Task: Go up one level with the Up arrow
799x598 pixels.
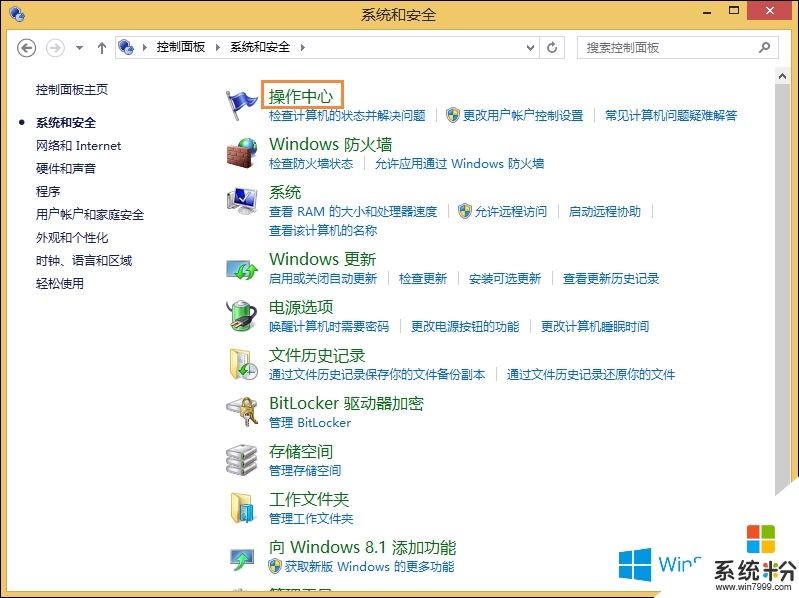Action: coord(102,48)
